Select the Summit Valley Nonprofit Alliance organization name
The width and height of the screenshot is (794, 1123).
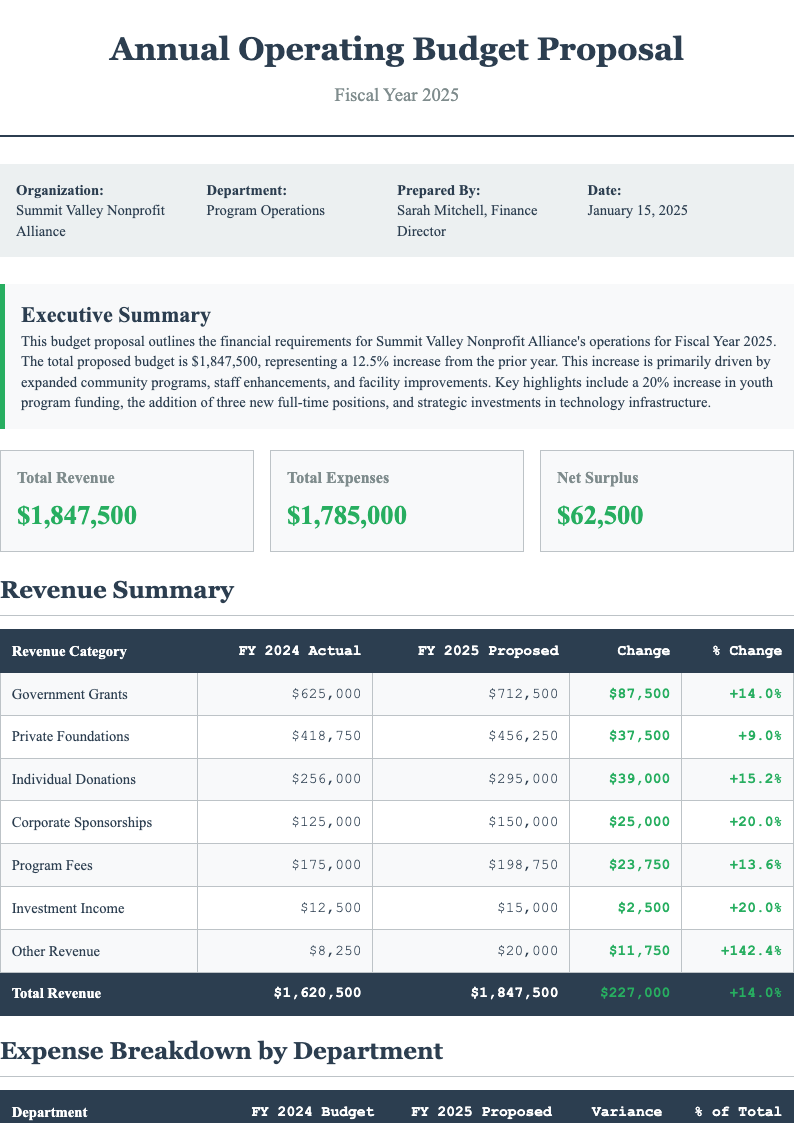pyautogui.click(x=90, y=221)
